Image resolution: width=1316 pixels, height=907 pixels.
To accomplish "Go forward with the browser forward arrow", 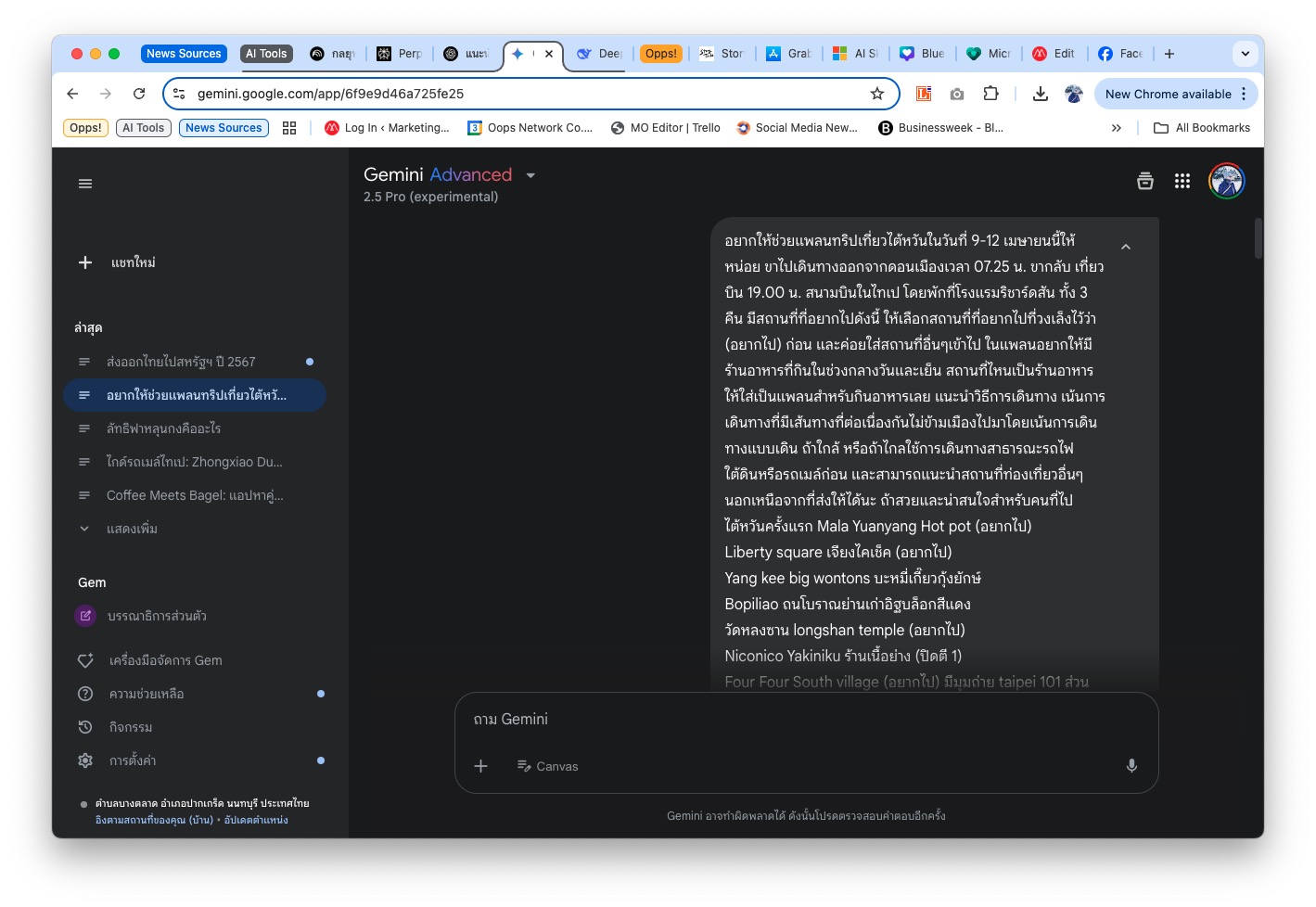I will (x=106, y=94).
